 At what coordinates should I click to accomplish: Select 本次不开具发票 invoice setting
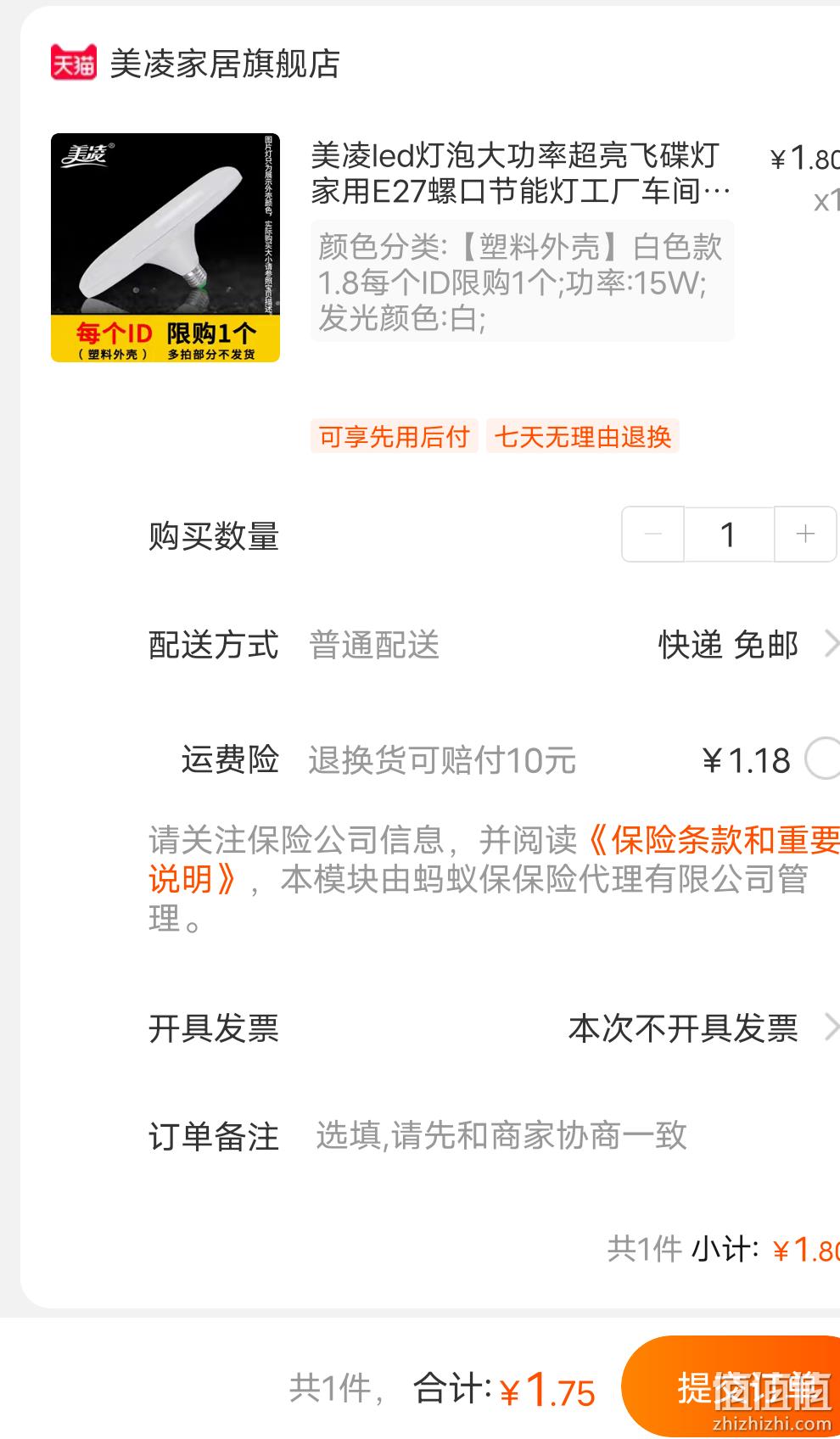[x=683, y=1028]
